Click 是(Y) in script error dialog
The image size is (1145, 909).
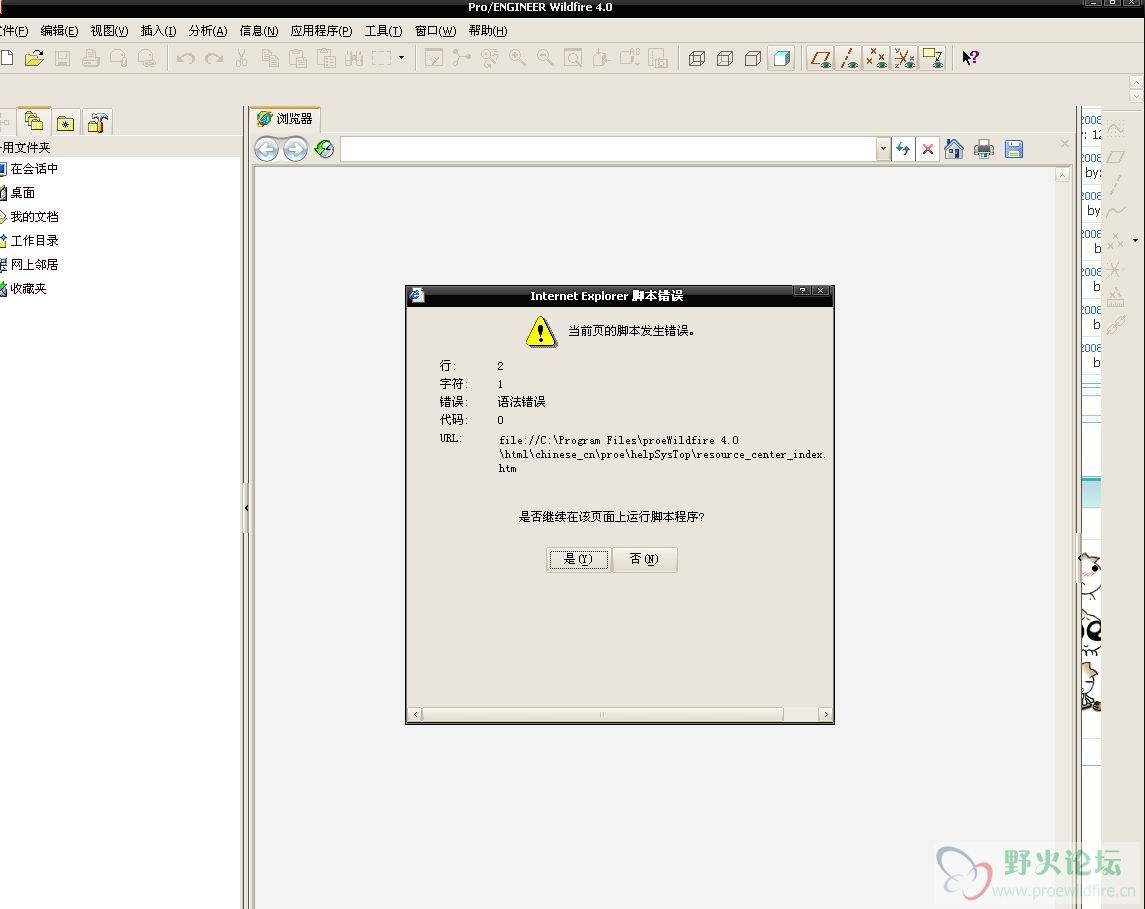578,559
